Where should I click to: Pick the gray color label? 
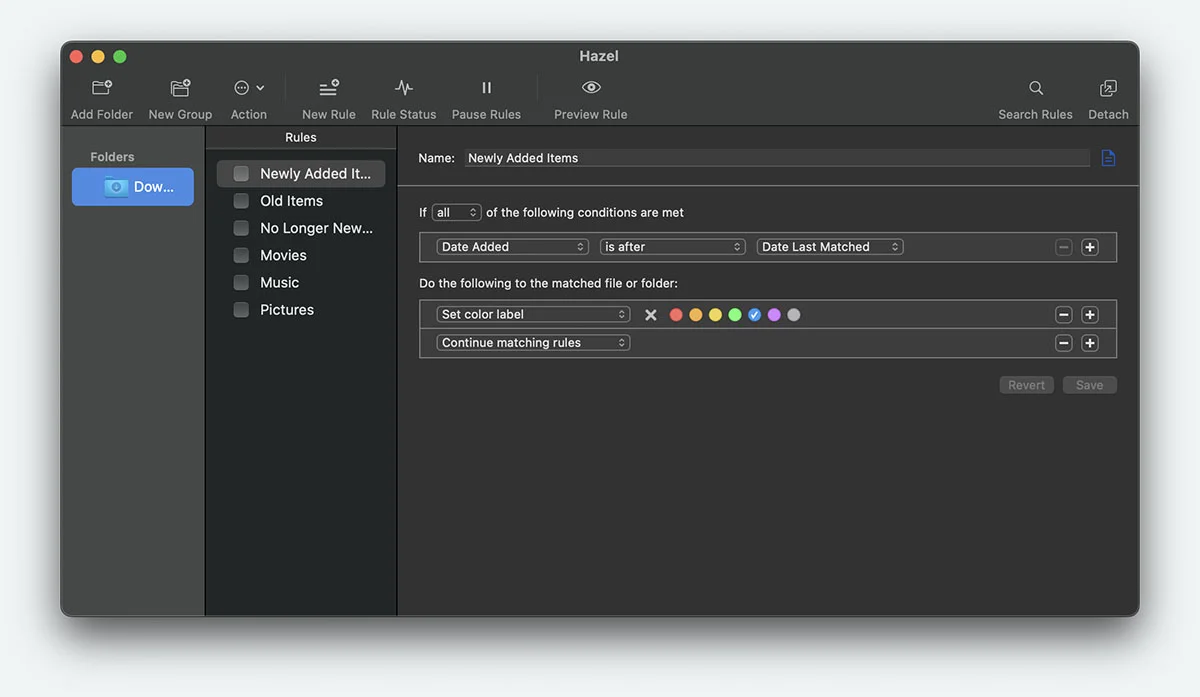[x=794, y=315]
